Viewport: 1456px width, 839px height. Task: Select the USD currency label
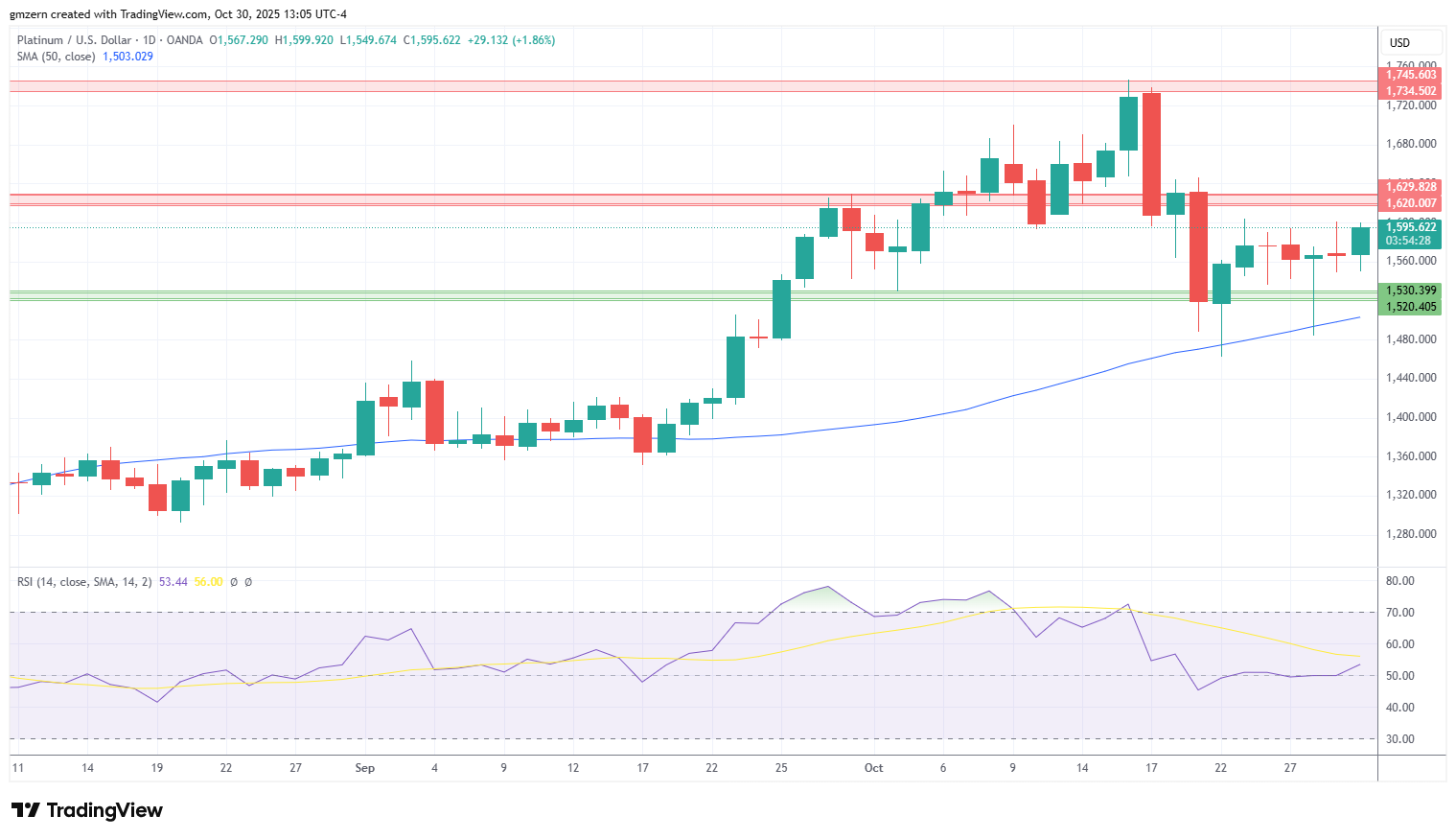[1400, 42]
